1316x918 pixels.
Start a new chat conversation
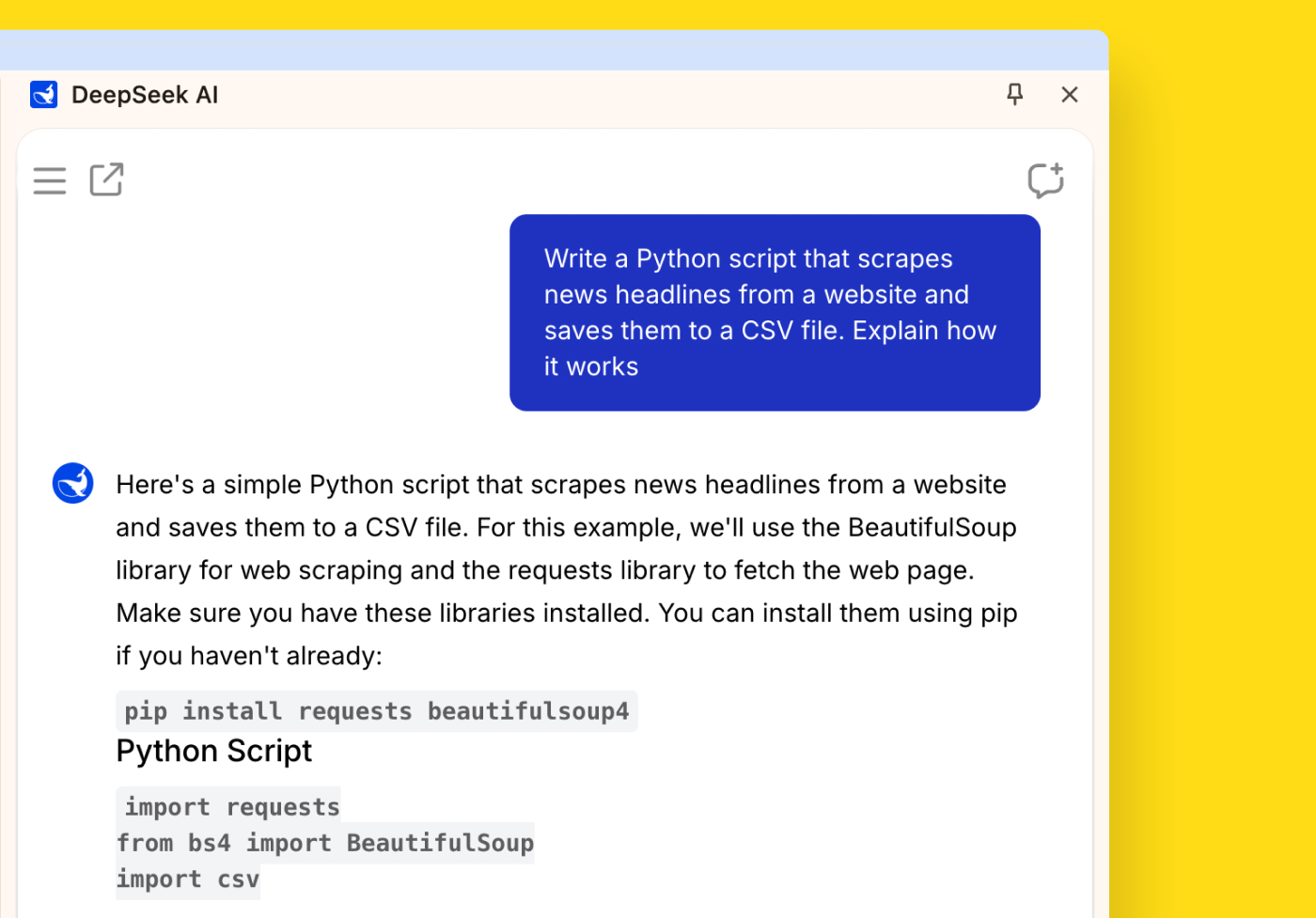point(1044,180)
